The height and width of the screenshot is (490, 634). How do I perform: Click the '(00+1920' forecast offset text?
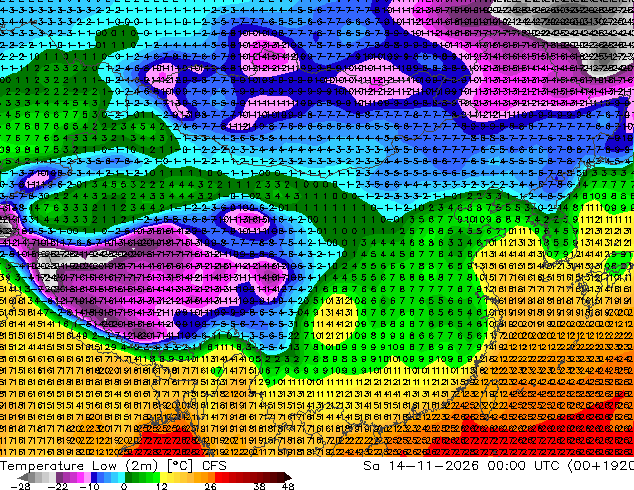click(x=601, y=466)
